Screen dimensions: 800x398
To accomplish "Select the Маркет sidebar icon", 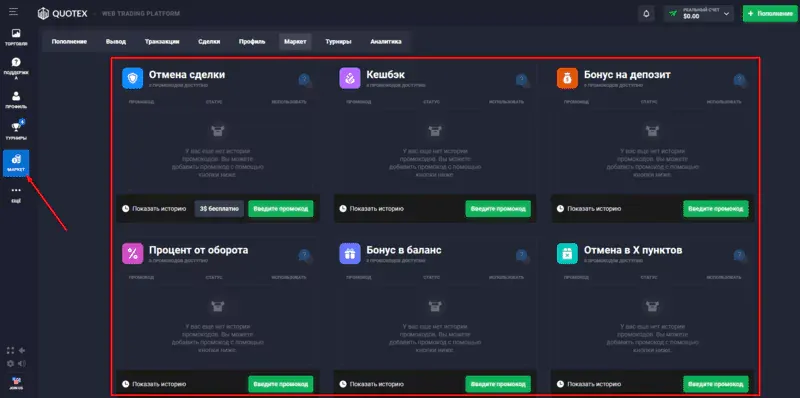I will 16,163.
